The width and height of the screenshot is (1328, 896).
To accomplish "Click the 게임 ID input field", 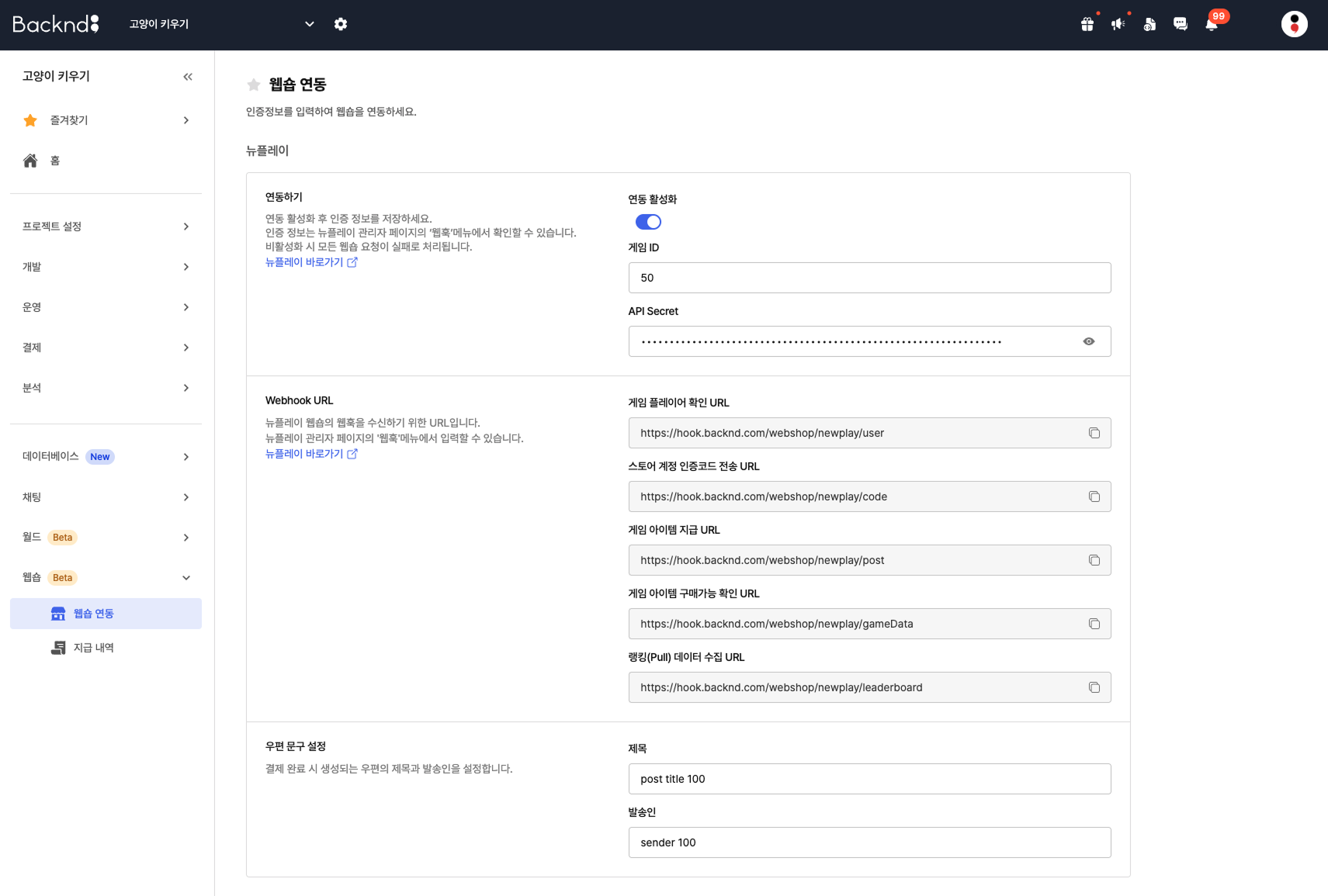I will point(869,278).
